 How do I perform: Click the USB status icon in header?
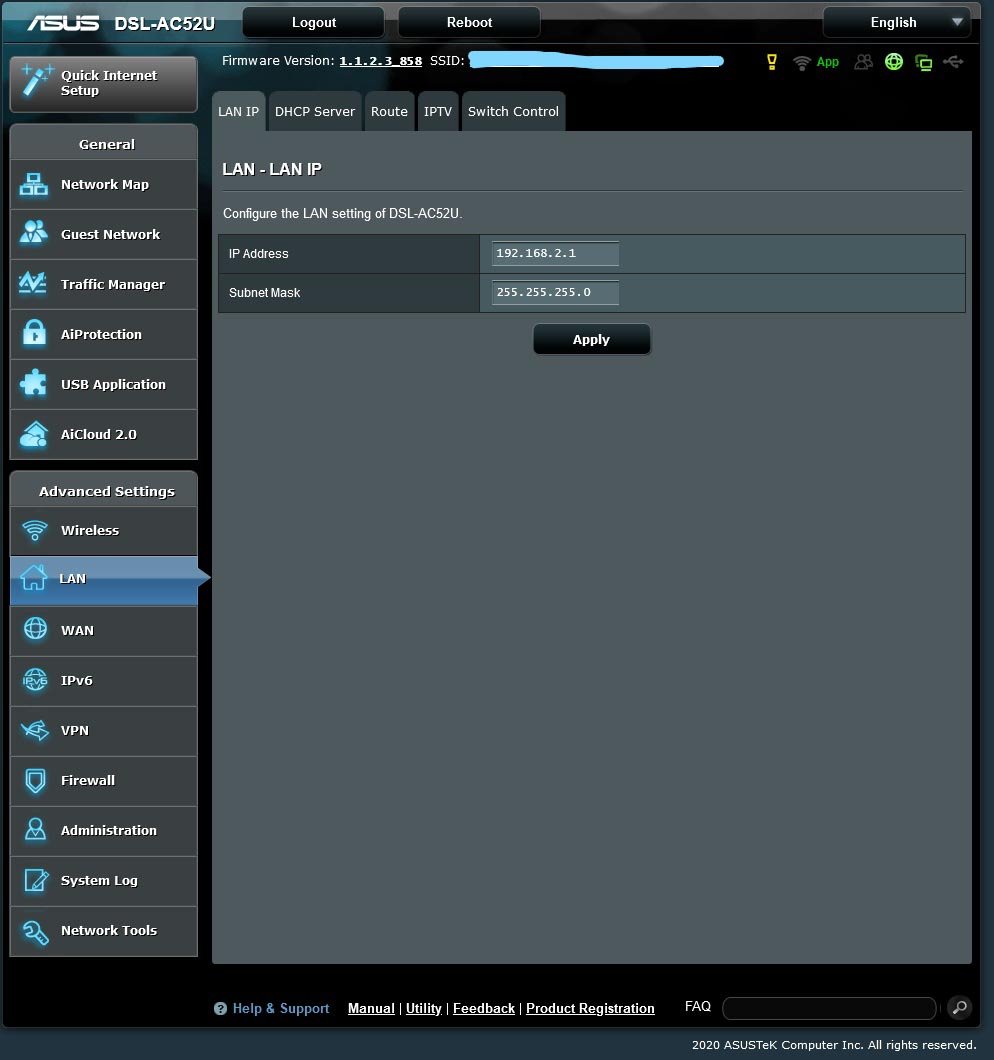coord(953,62)
